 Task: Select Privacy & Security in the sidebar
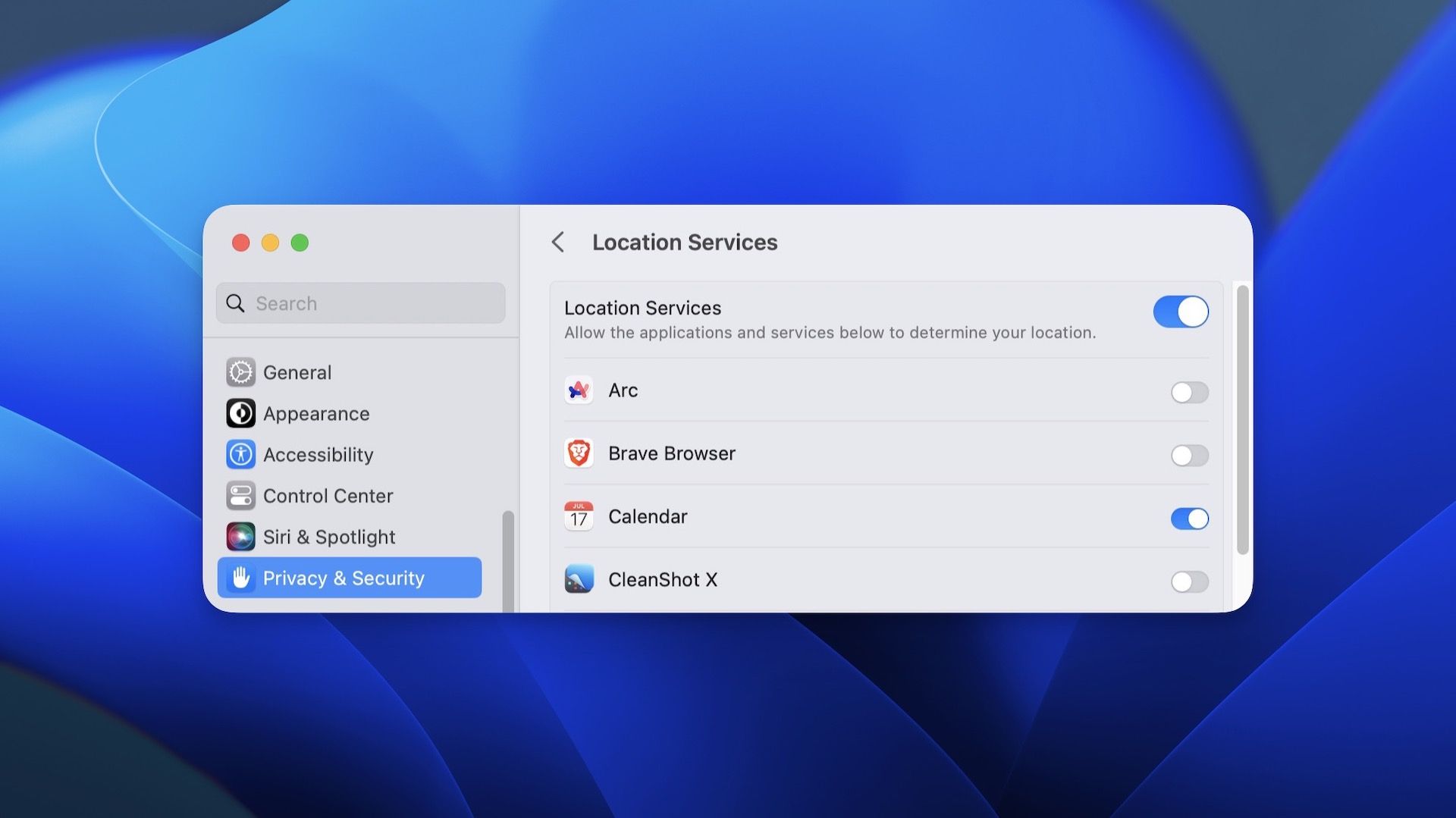point(344,578)
